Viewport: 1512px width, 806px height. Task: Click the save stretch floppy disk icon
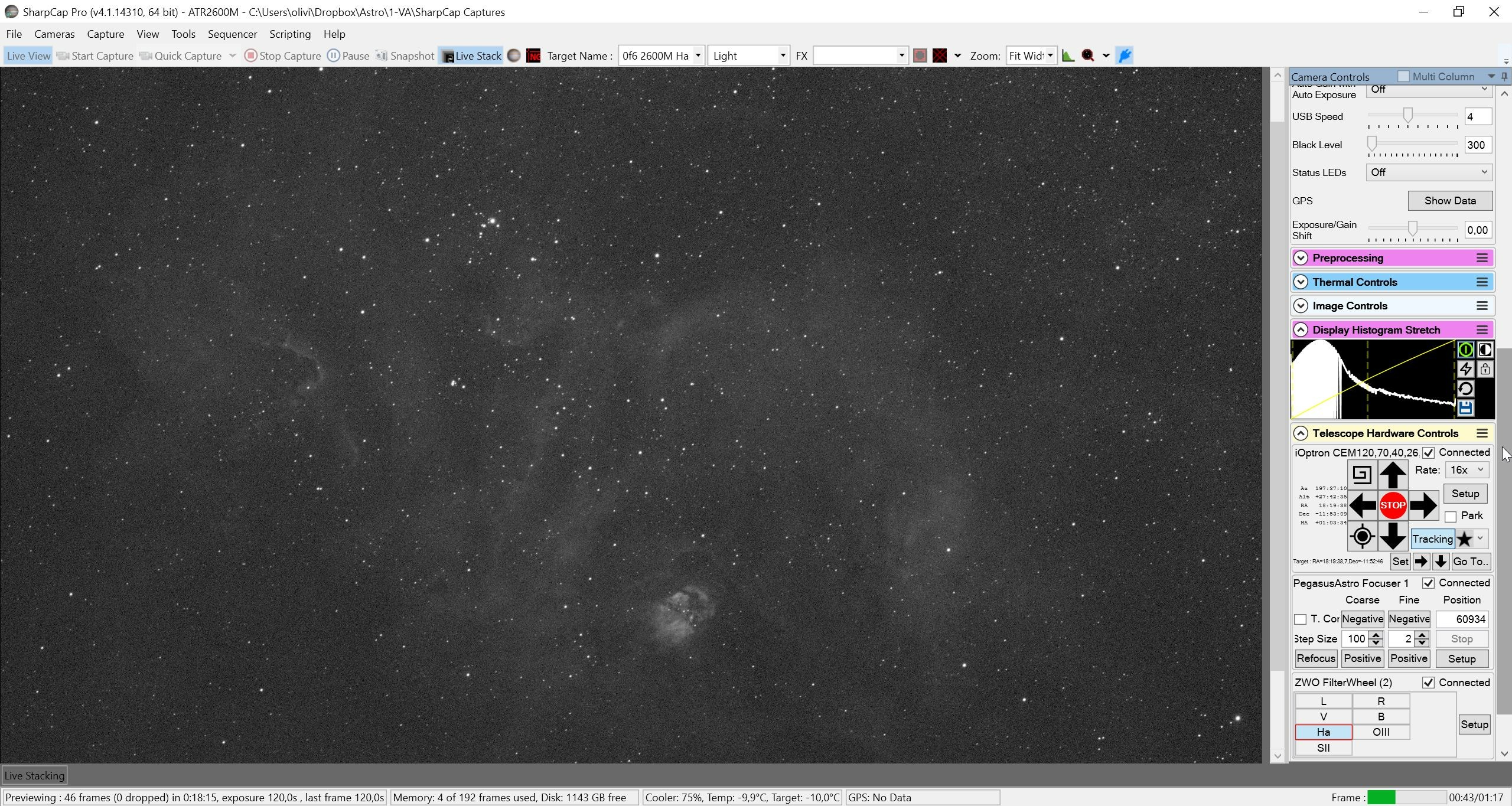(x=1465, y=408)
